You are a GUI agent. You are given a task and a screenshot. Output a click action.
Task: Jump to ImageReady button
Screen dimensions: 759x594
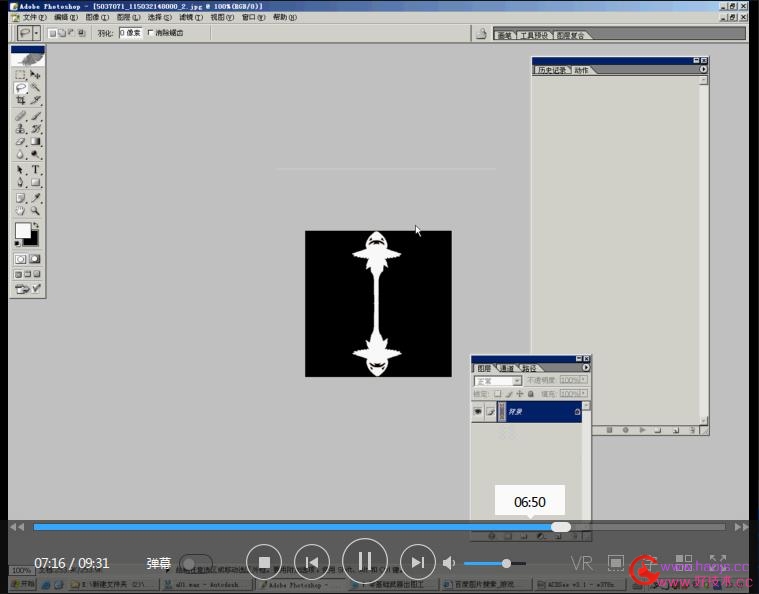click(x=22, y=289)
